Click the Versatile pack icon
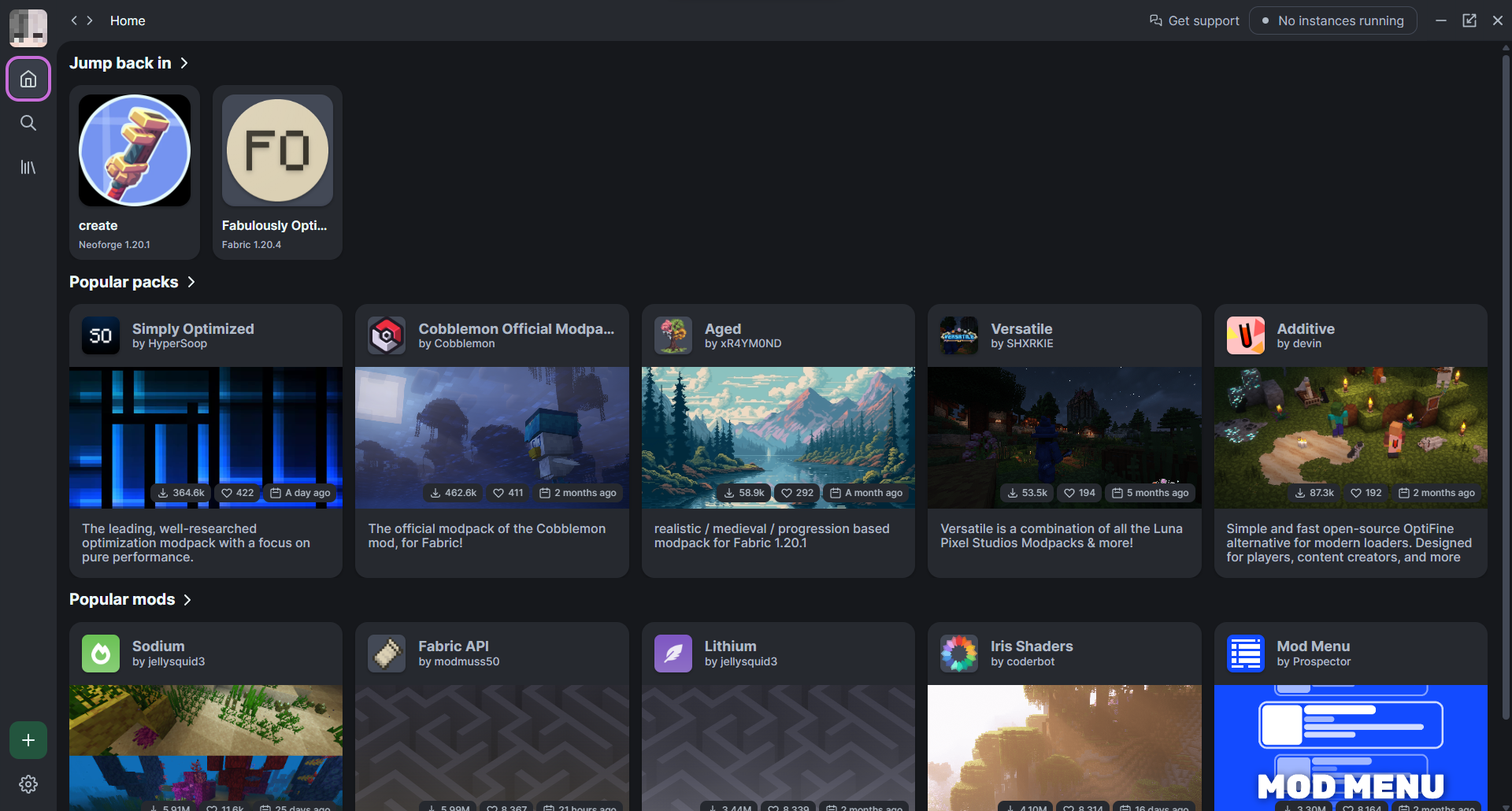 (x=959, y=335)
